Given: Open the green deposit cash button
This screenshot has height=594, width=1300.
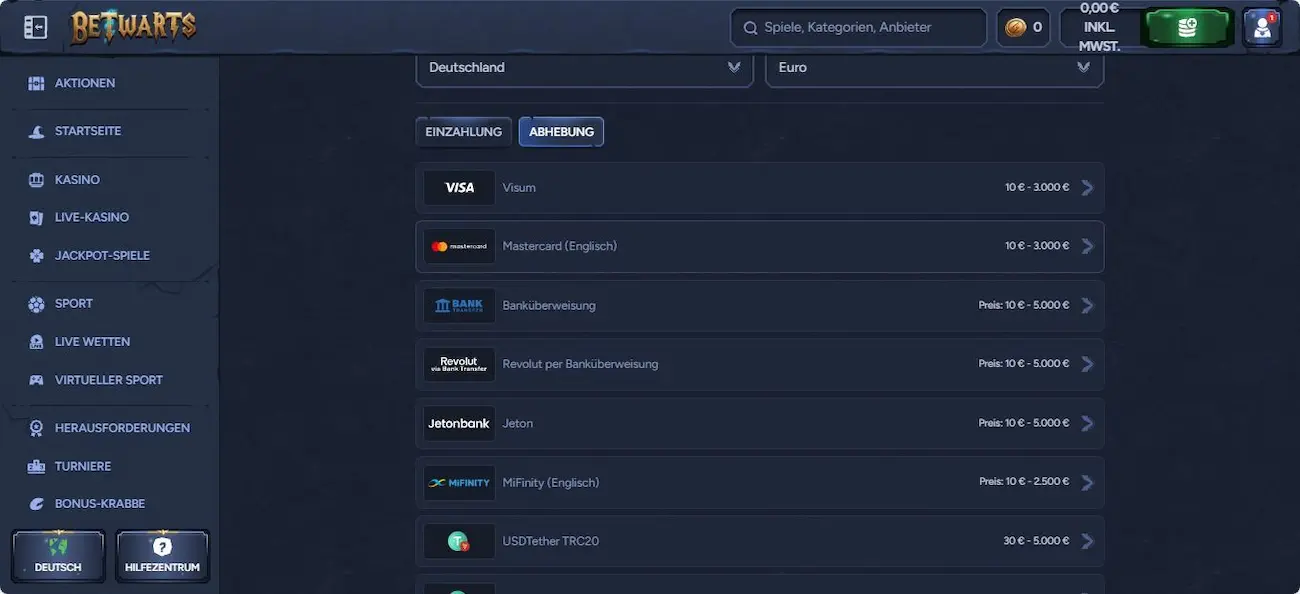Looking at the screenshot, I should [1187, 28].
